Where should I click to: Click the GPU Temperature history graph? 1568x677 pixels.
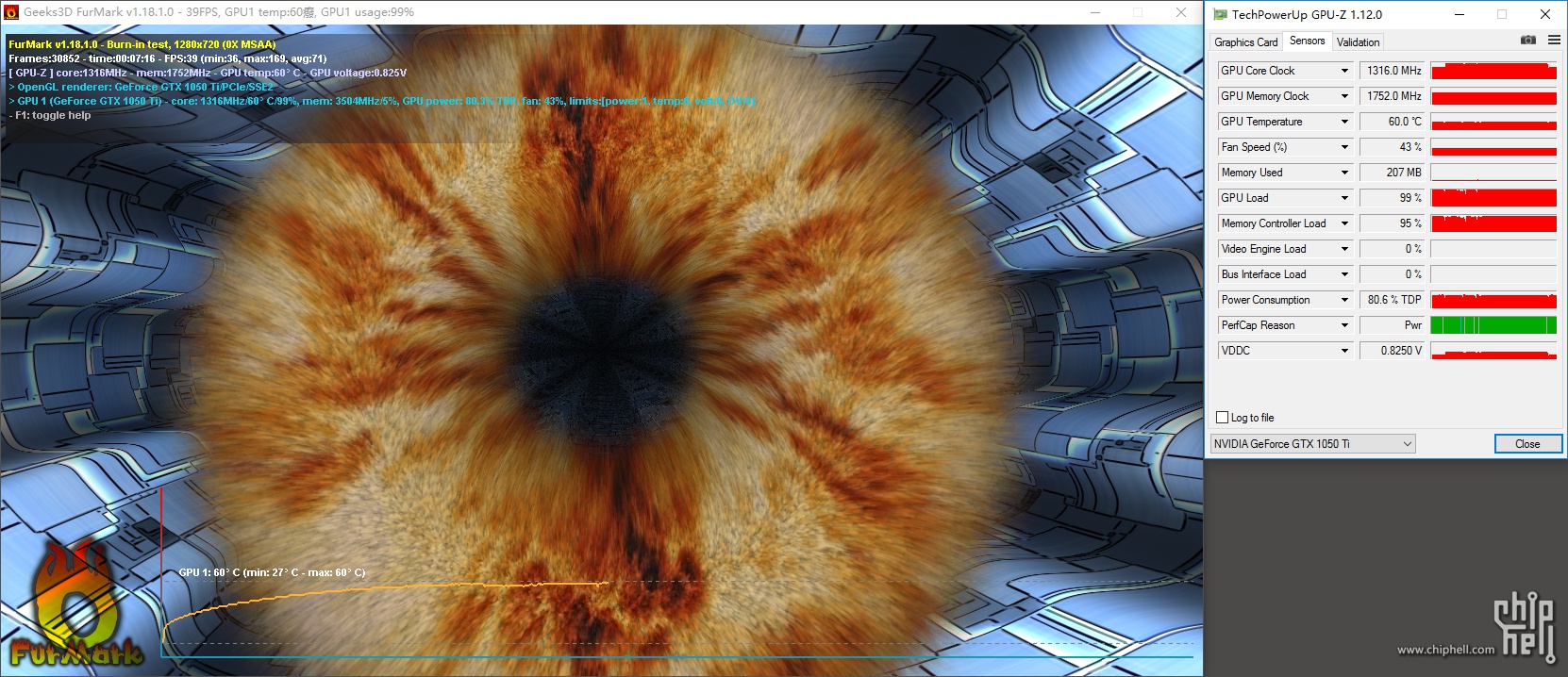pos(1493,122)
